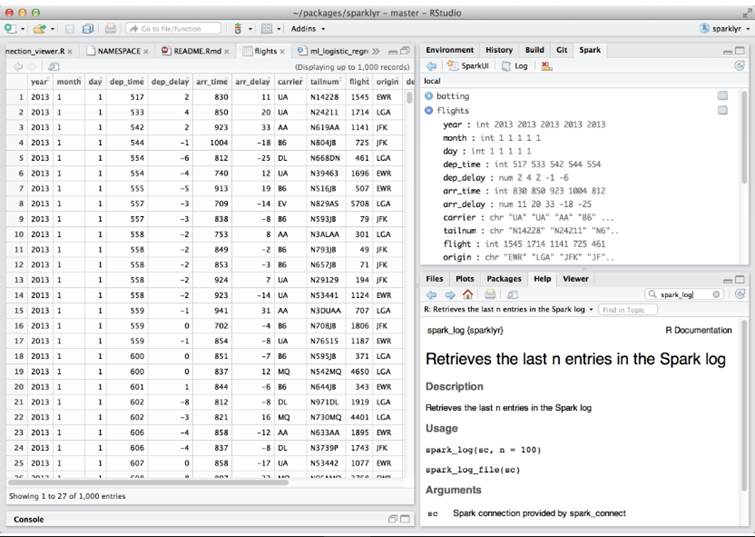Expand the batting table entry
Image resolution: width=755 pixels, height=537 pixels.
click(x=430, y=96)
